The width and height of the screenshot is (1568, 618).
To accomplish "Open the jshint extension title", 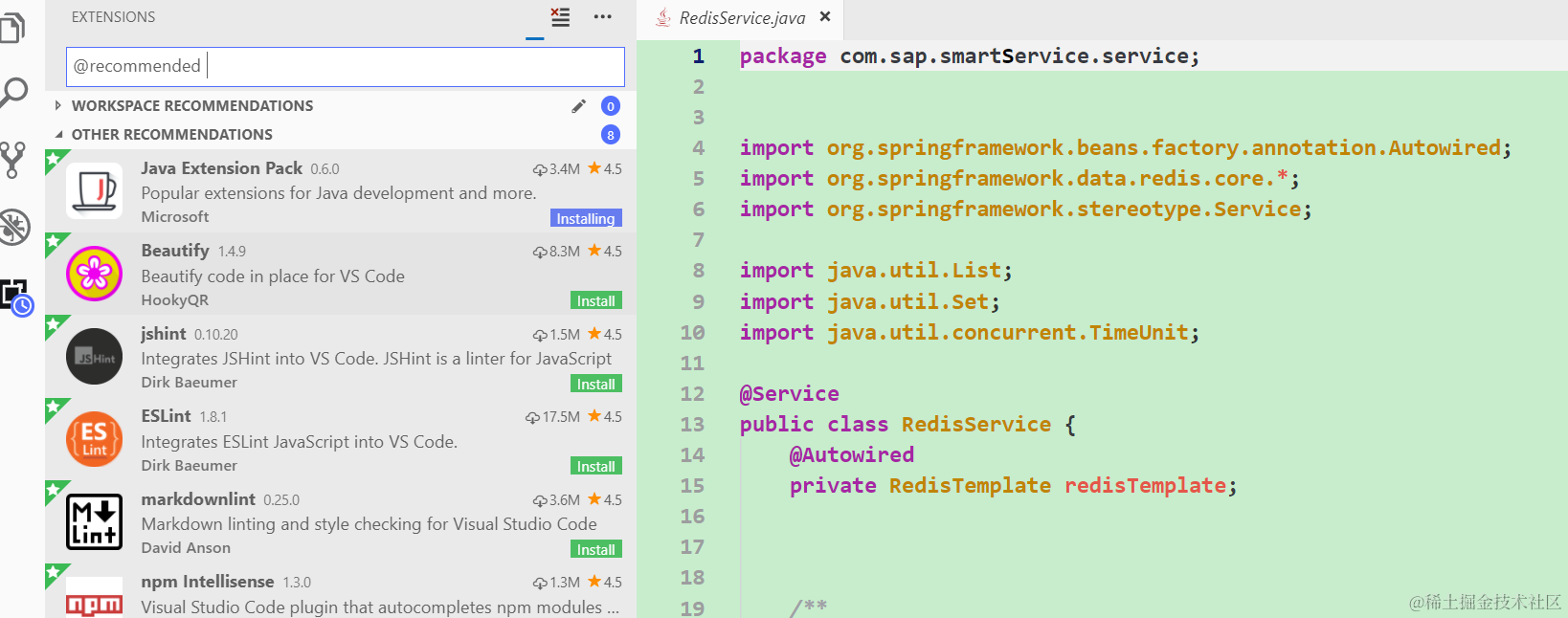I will tap(164, 334).
